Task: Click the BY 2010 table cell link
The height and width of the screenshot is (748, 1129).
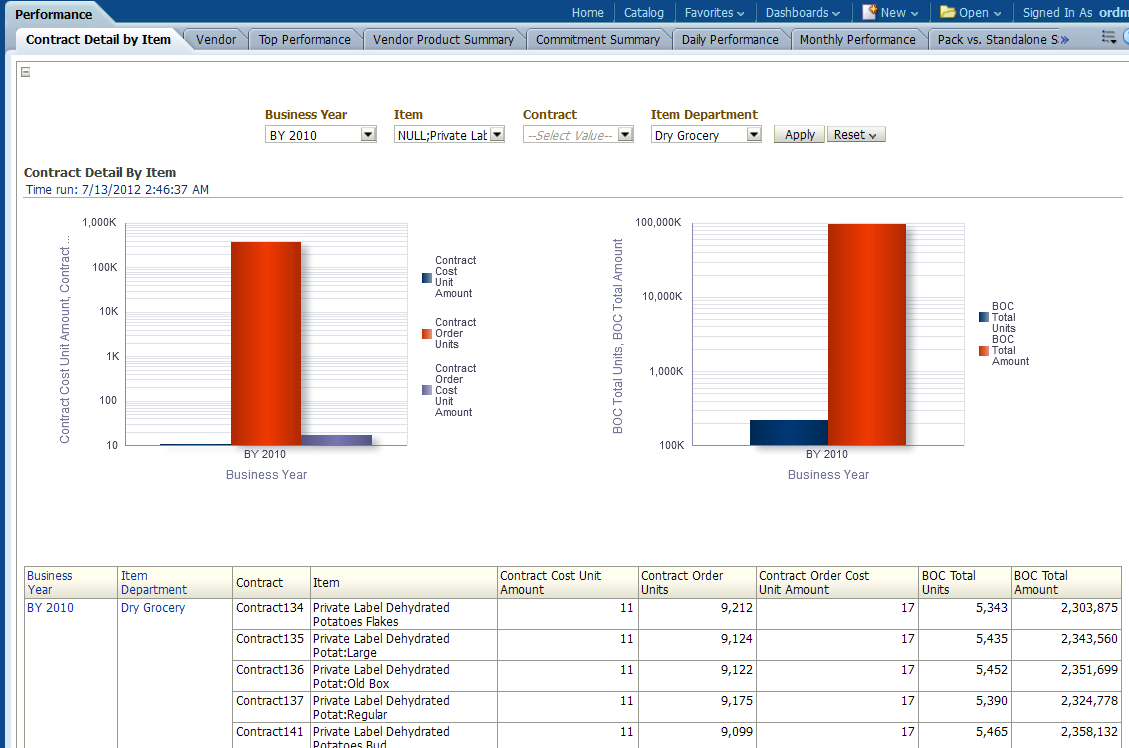Action: click(x=50, y=607)
